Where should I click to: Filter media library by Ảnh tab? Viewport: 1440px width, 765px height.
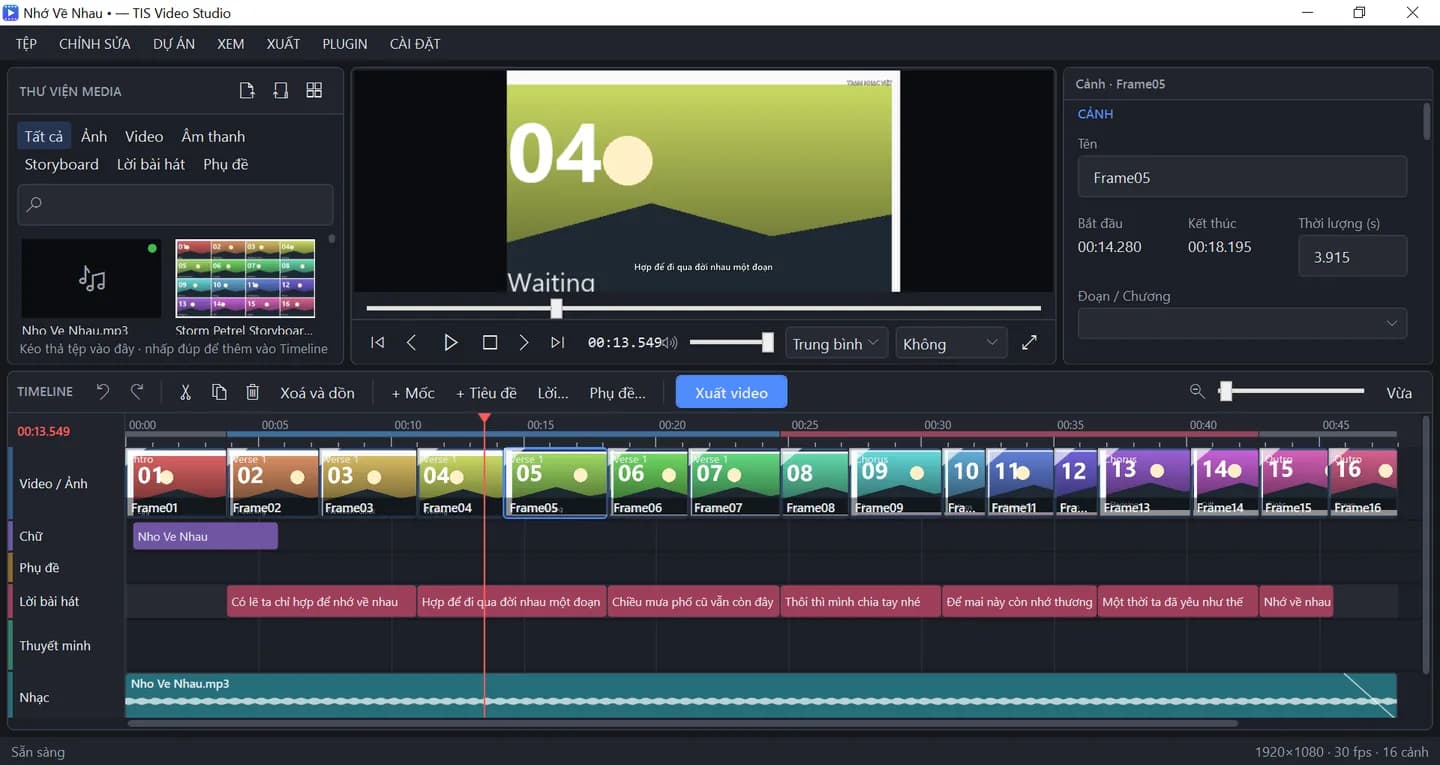tap(94, 136)
